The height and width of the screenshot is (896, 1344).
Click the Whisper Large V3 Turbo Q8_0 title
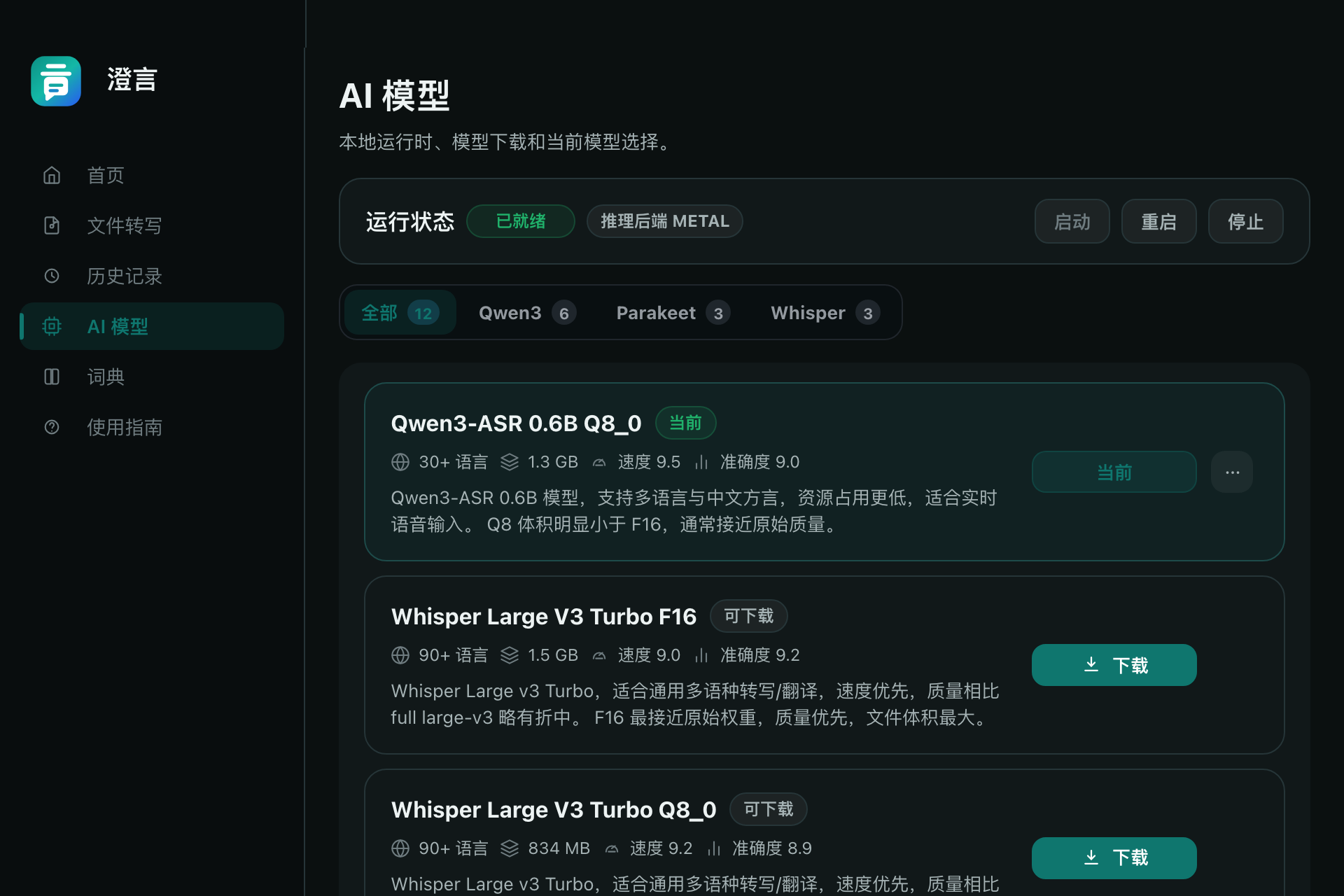(554, 810)
